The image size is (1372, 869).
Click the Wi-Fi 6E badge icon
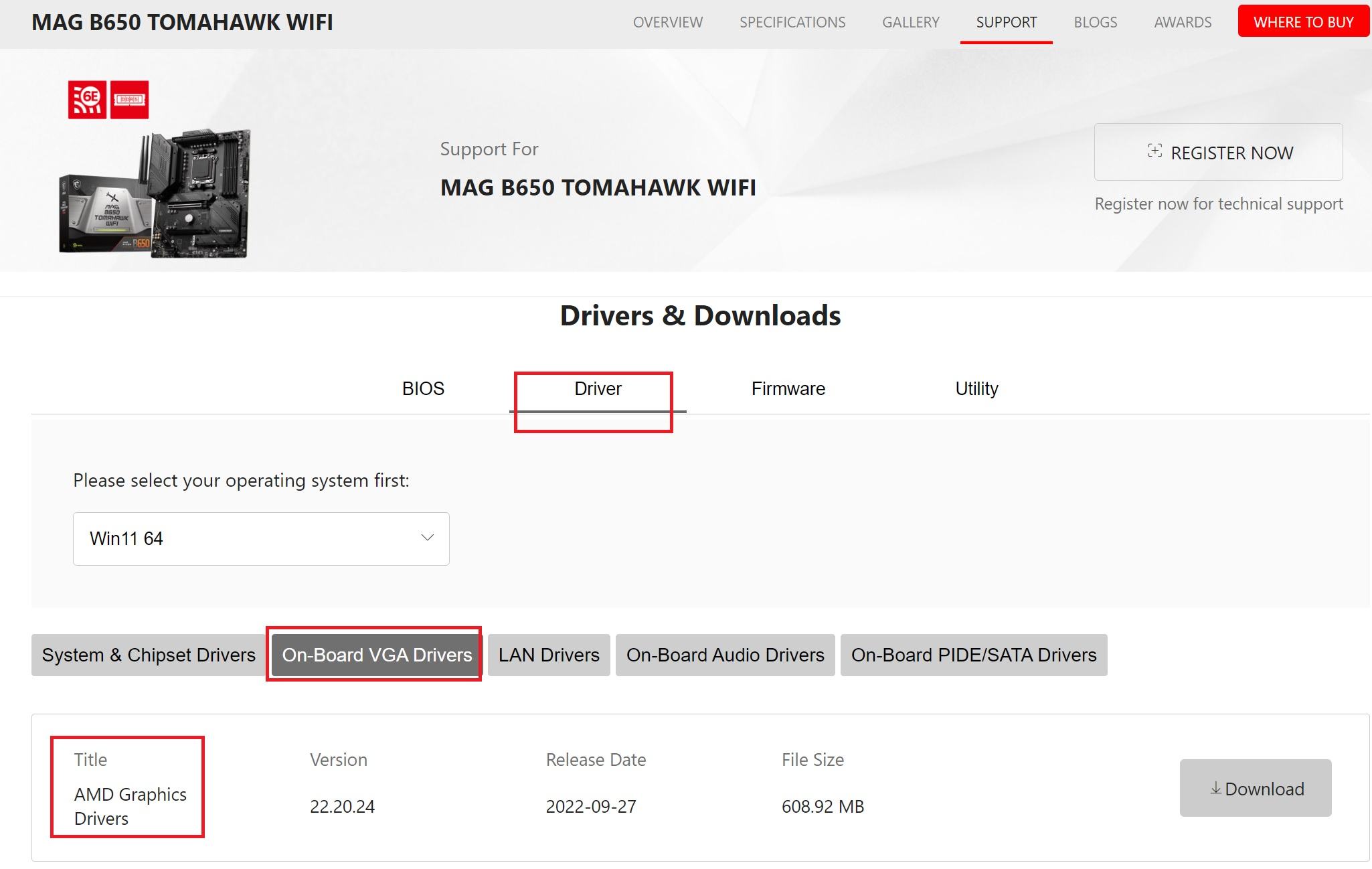tap(87, 100)
